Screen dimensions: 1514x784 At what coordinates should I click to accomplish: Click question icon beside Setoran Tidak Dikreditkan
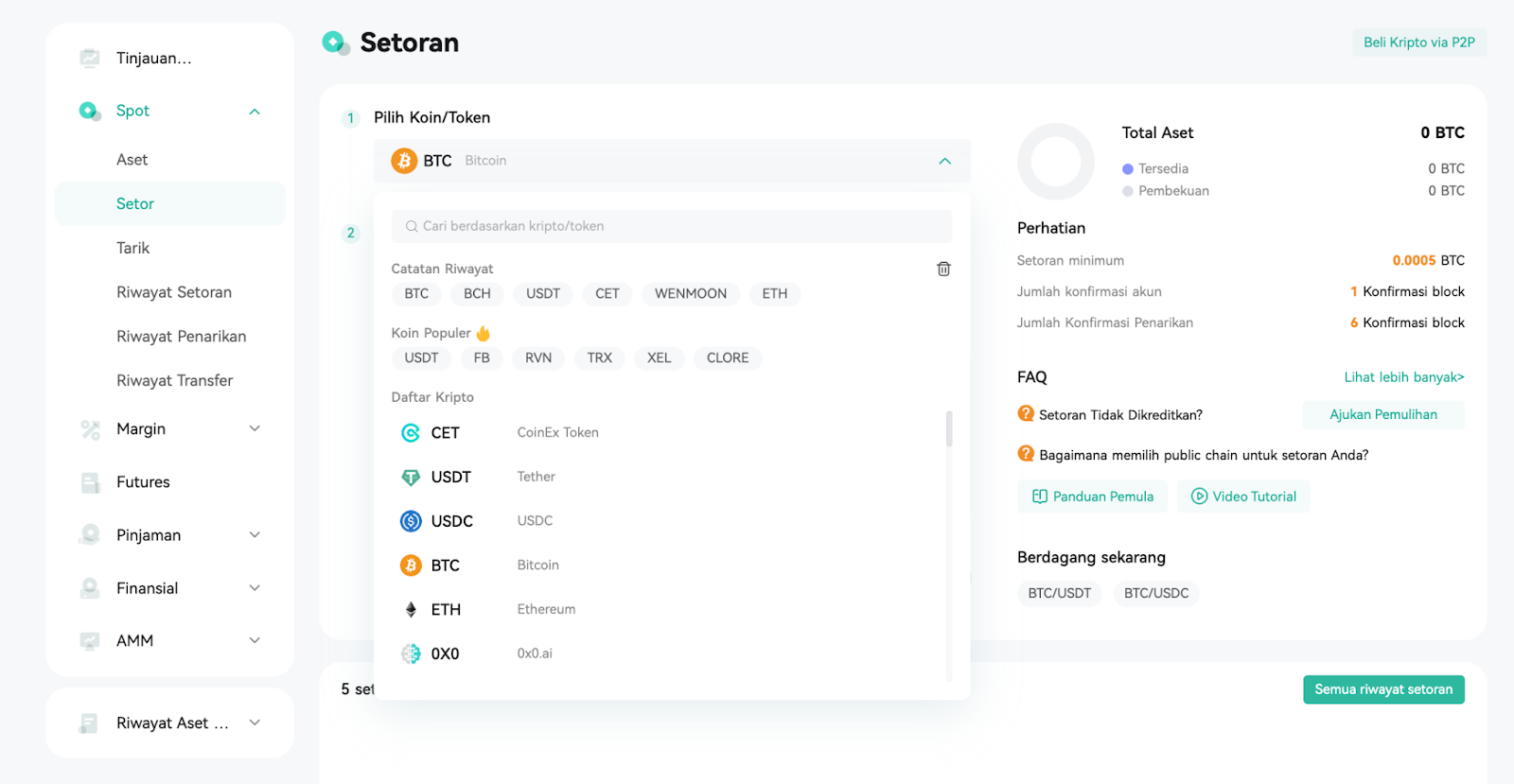[x=1026, y=413]
